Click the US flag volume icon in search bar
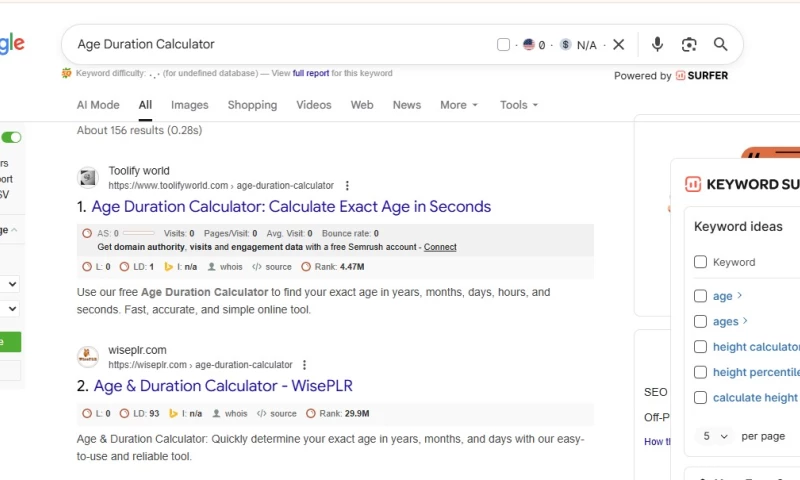Screen dimensions: 800x480 [529, 44]
